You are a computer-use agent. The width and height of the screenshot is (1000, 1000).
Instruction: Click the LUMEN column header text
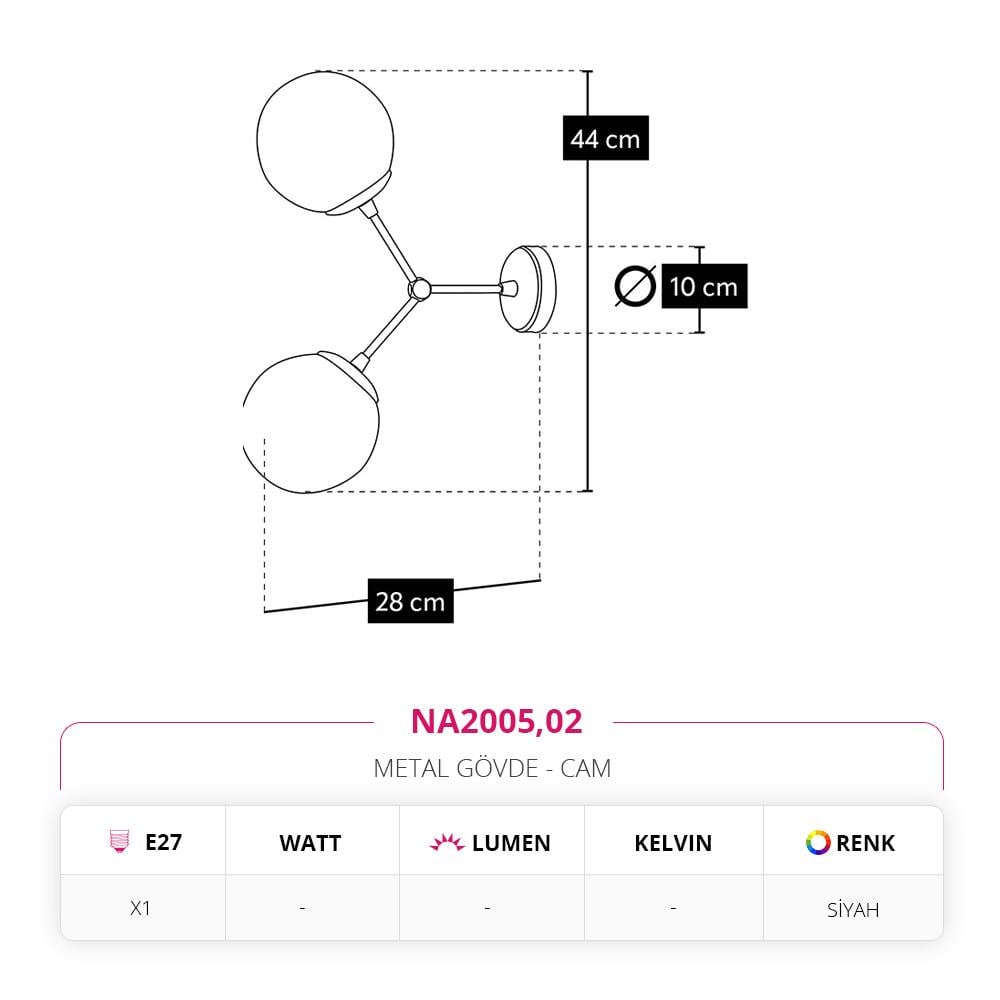[x=511, y=843]
